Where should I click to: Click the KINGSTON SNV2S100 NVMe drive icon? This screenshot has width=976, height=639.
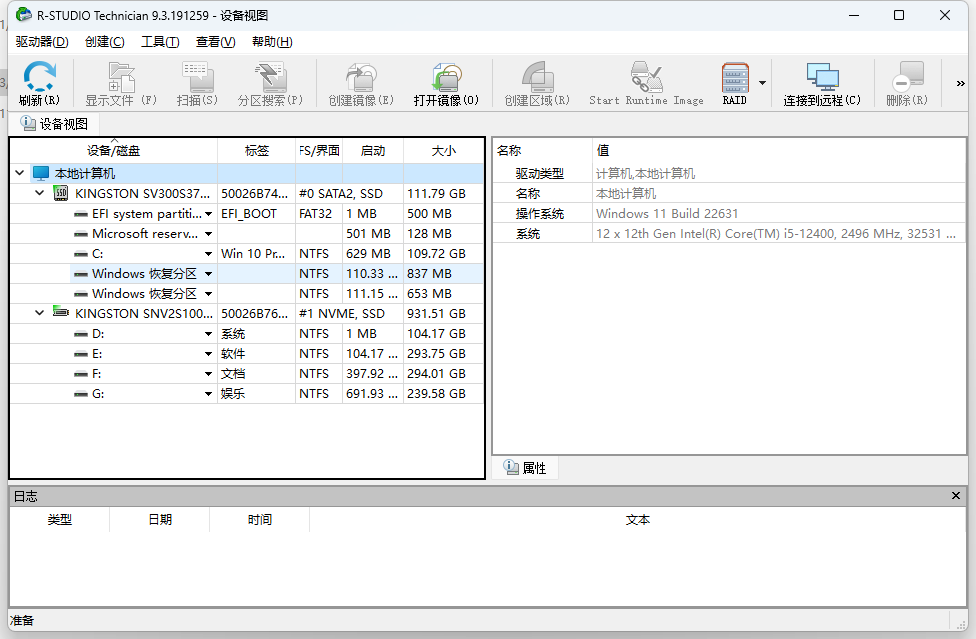[x=60, y=312]
